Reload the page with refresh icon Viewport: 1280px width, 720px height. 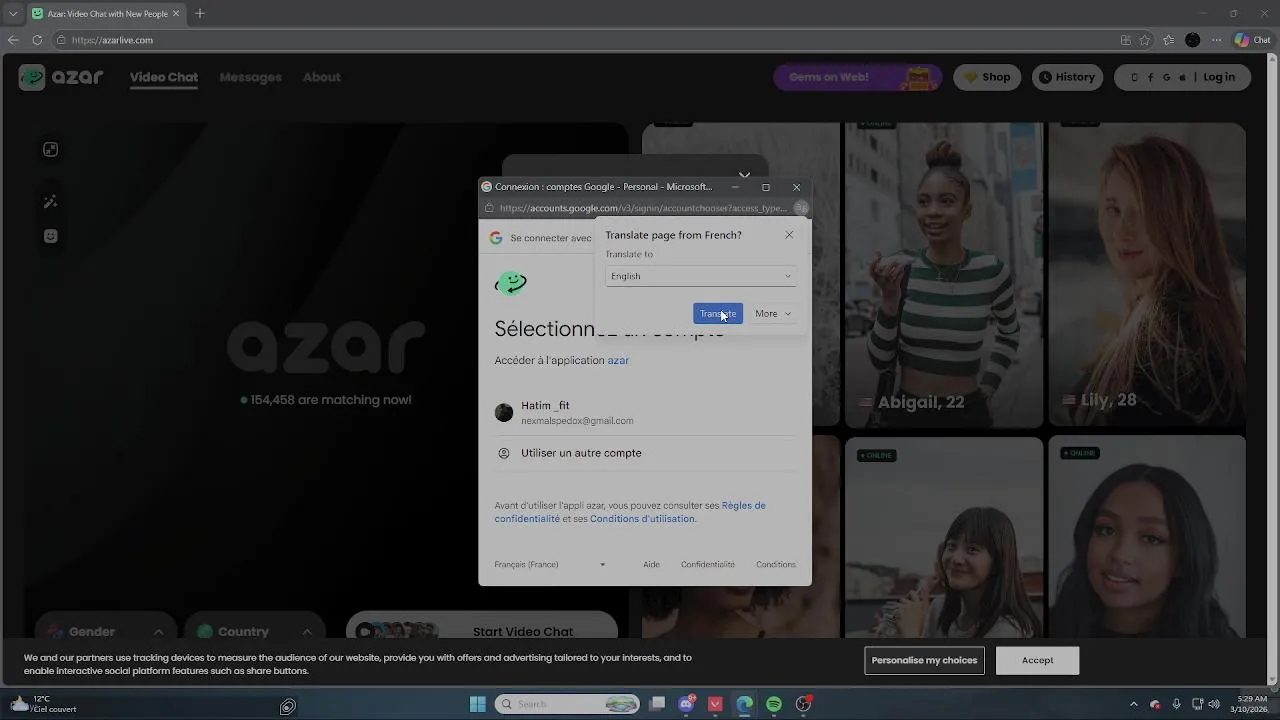coord(37,40)
